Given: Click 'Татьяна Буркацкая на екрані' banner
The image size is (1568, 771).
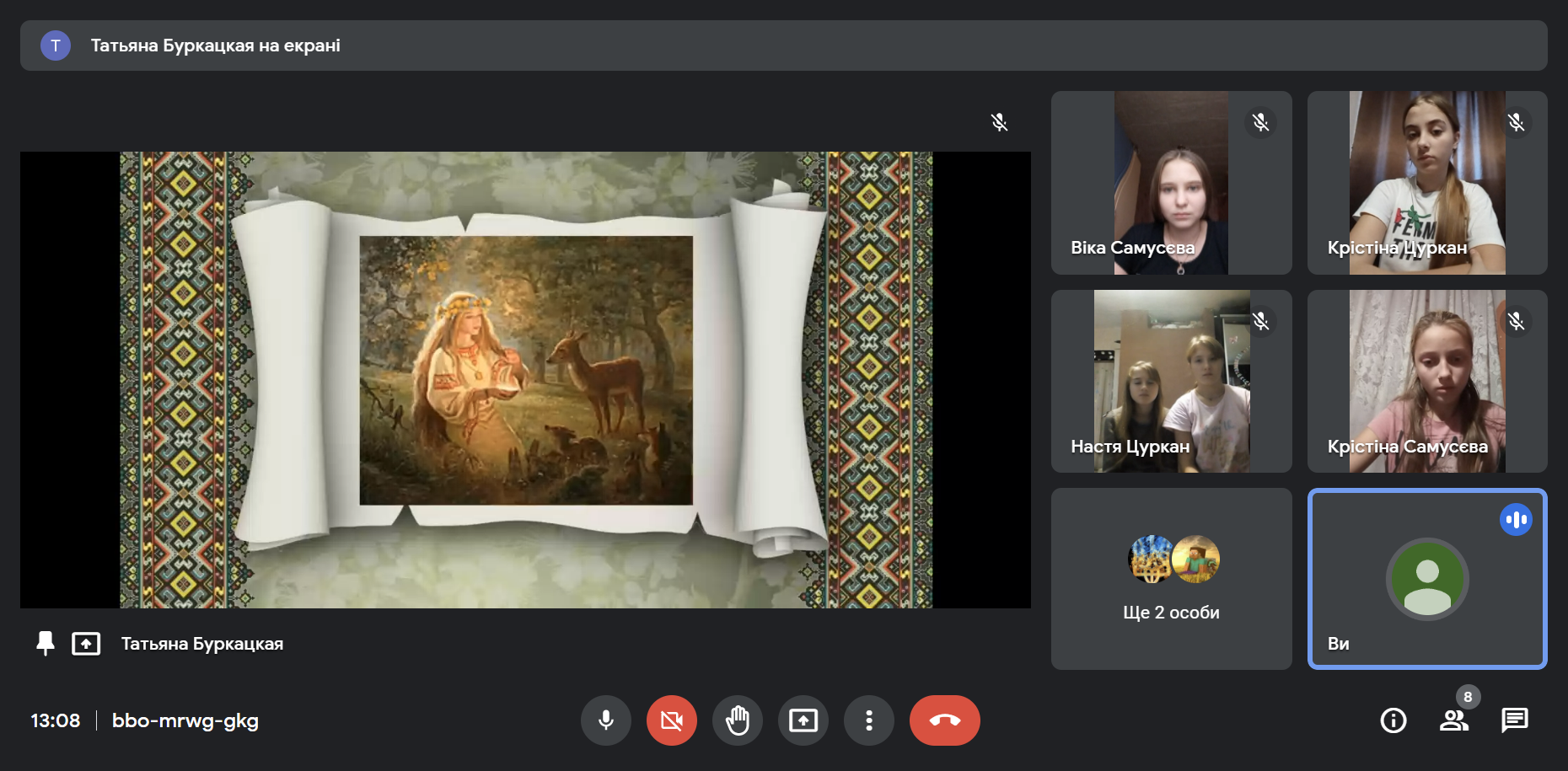Looking at the screenshot, I should pyautogui.click(x=784, y=46).
